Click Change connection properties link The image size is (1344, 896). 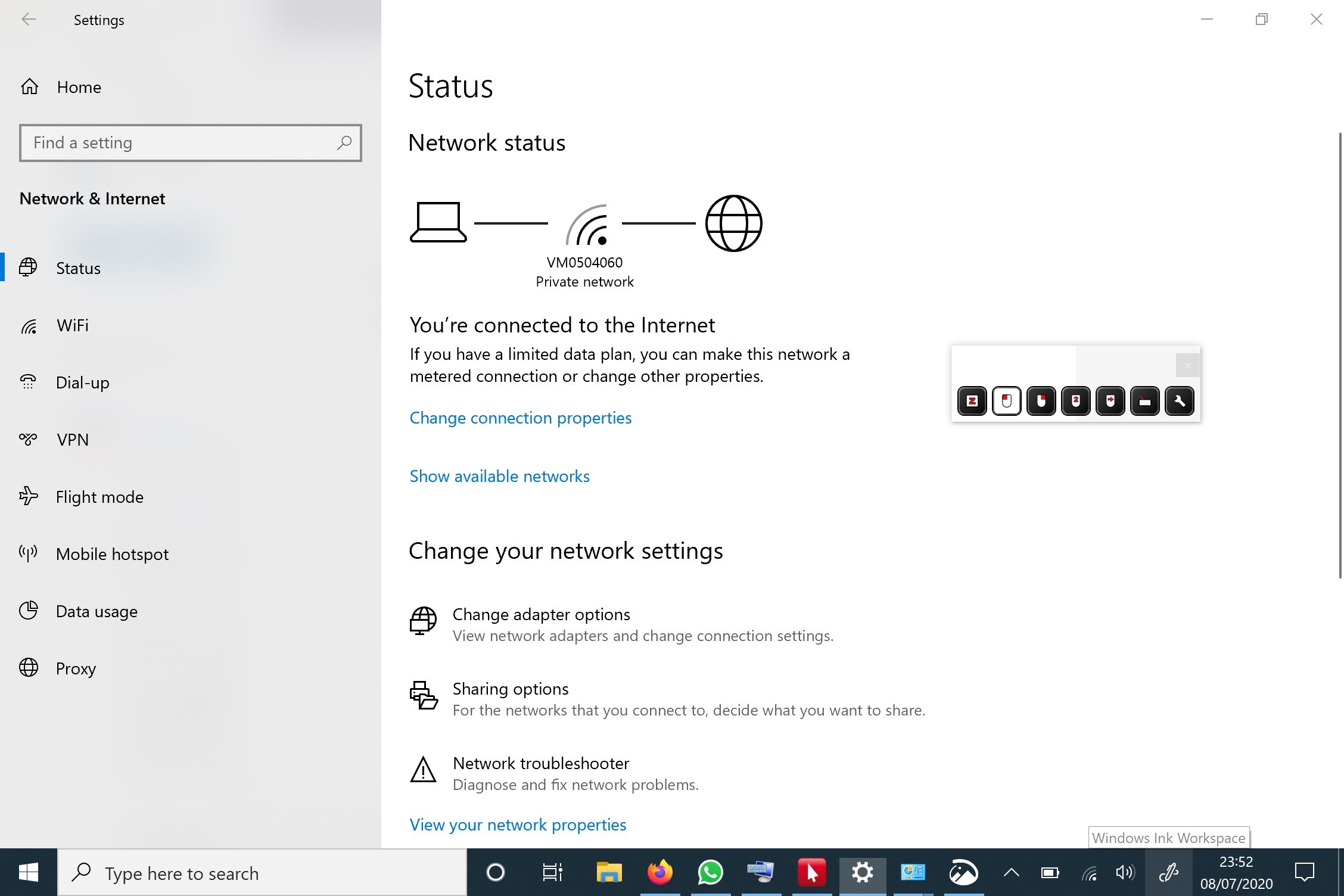click(x=520, y=418)
